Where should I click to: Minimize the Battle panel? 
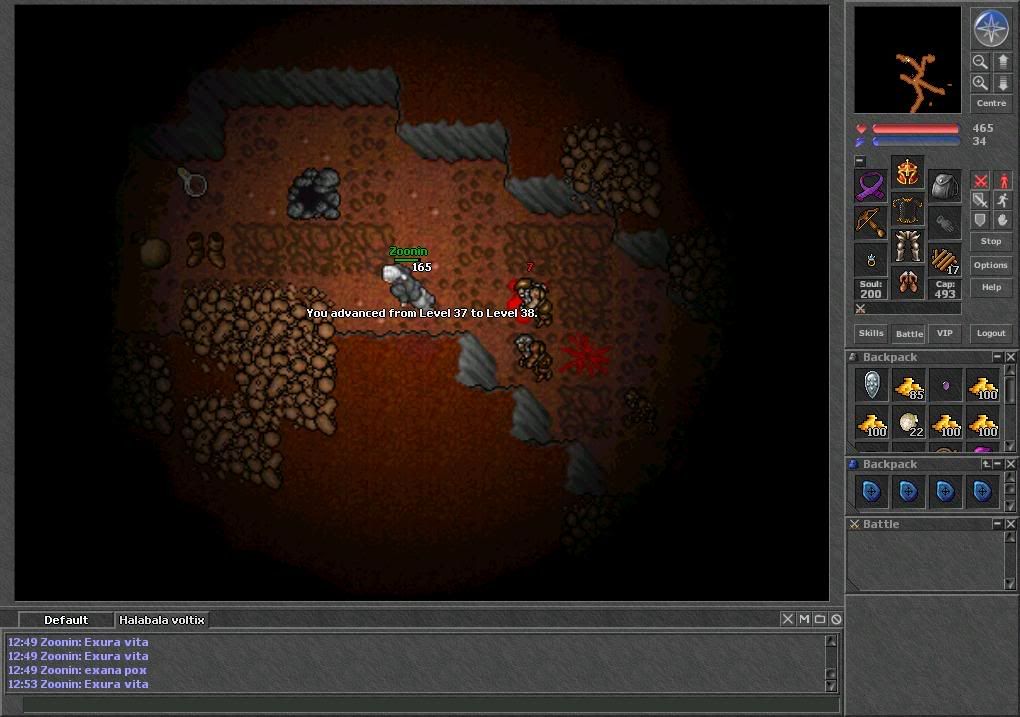997,524
